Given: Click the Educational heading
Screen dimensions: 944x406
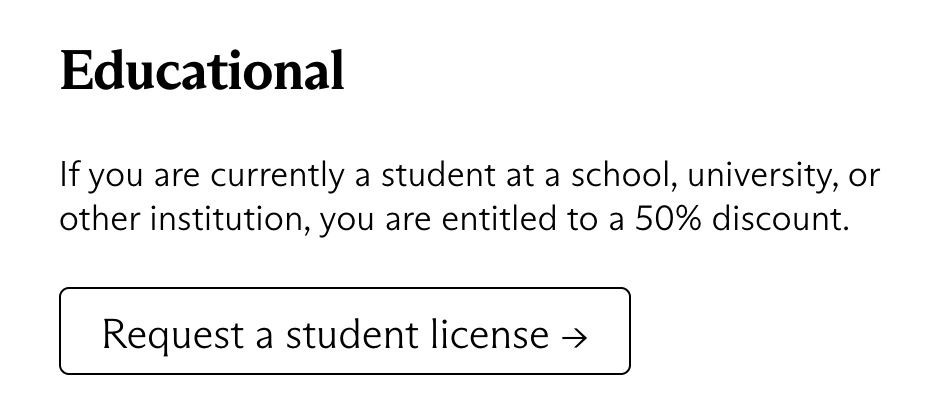Looking at the screenshot, I should [x=202, y=72].
